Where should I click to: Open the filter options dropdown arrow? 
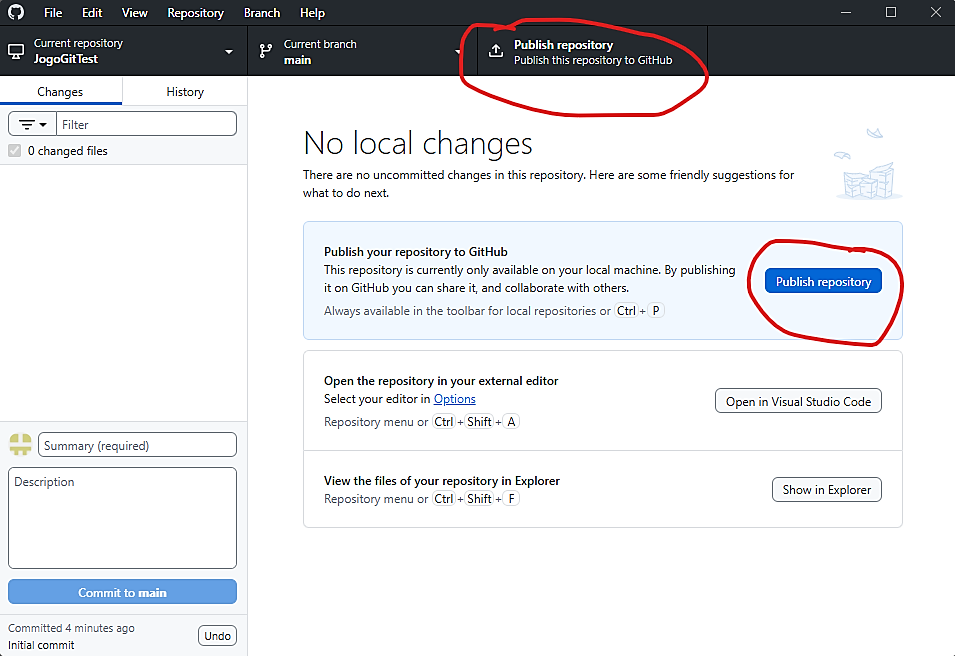tap(43, 125)
